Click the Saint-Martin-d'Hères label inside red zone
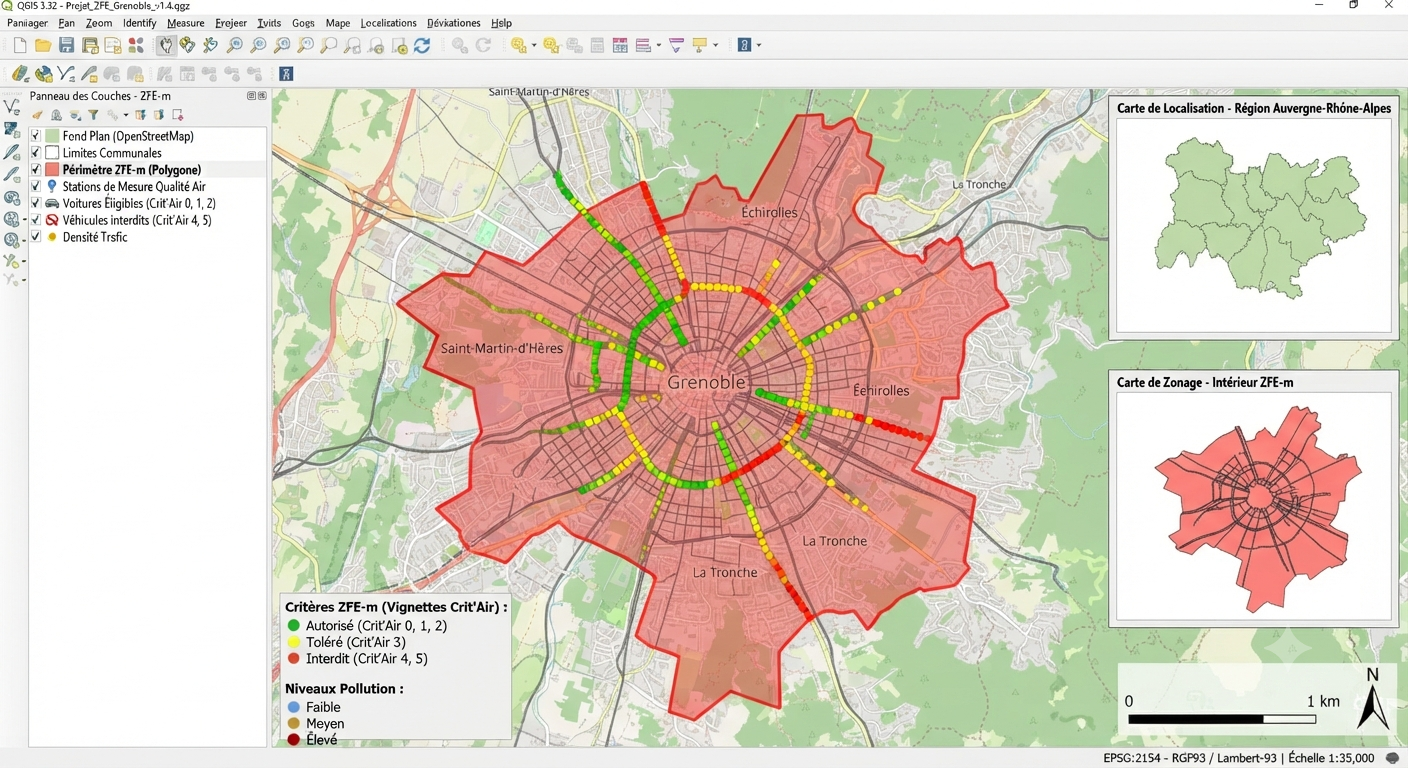 (502, 348)
